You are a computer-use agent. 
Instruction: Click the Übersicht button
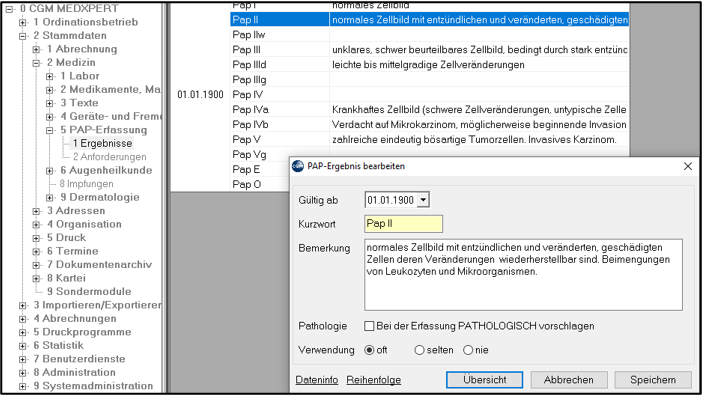click(x=484, y=380)
